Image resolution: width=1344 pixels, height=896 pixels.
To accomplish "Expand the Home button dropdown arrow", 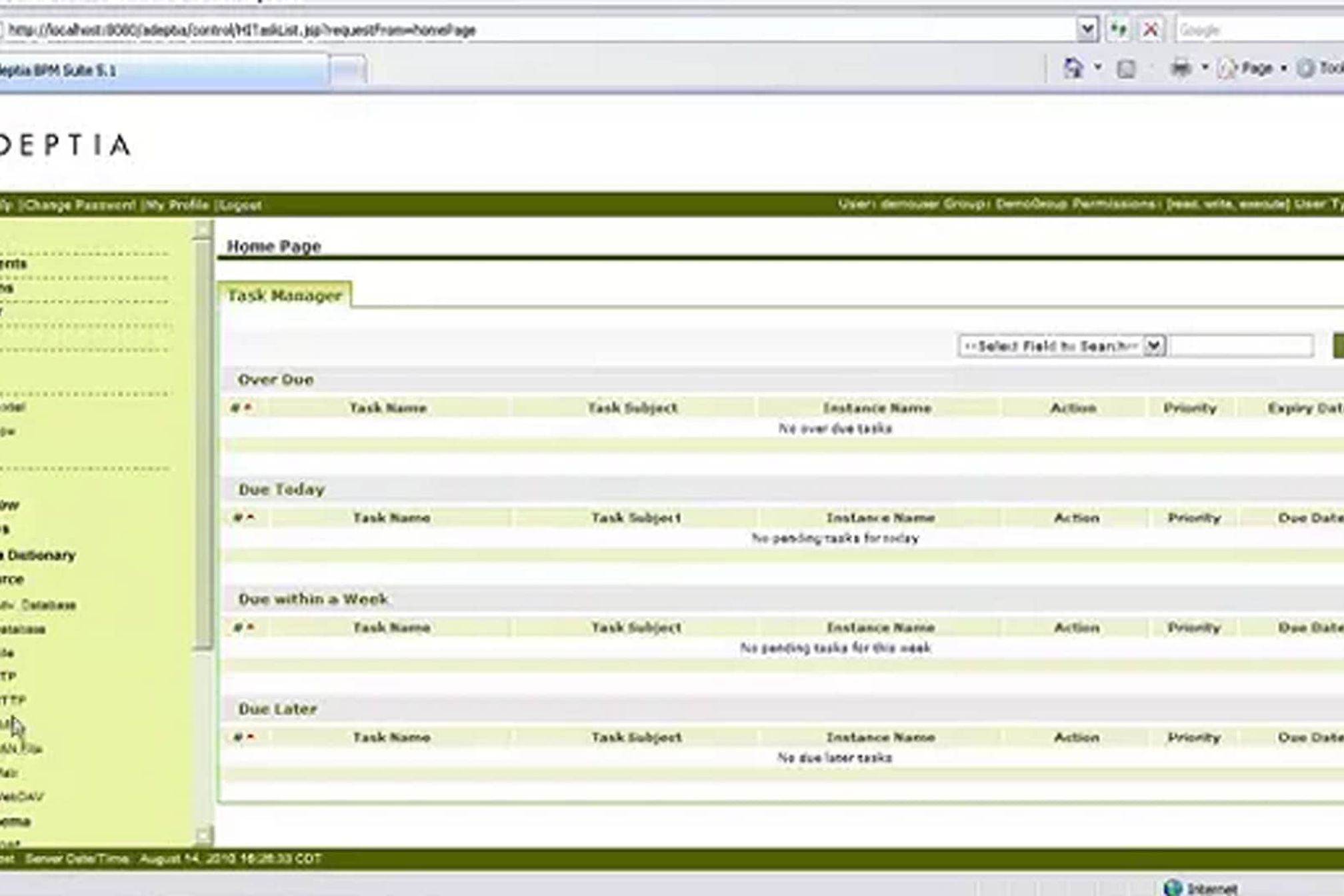I will click(1097, 67).
